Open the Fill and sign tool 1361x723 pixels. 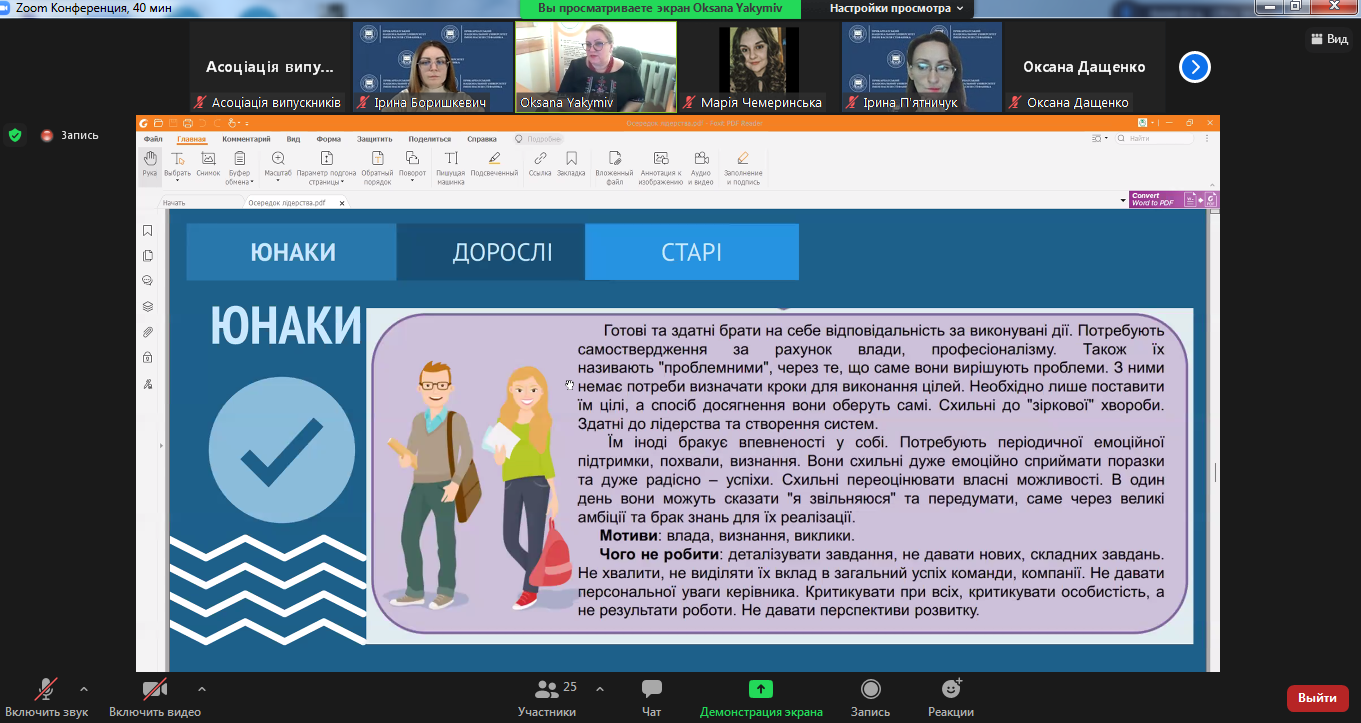pos(743,168)
